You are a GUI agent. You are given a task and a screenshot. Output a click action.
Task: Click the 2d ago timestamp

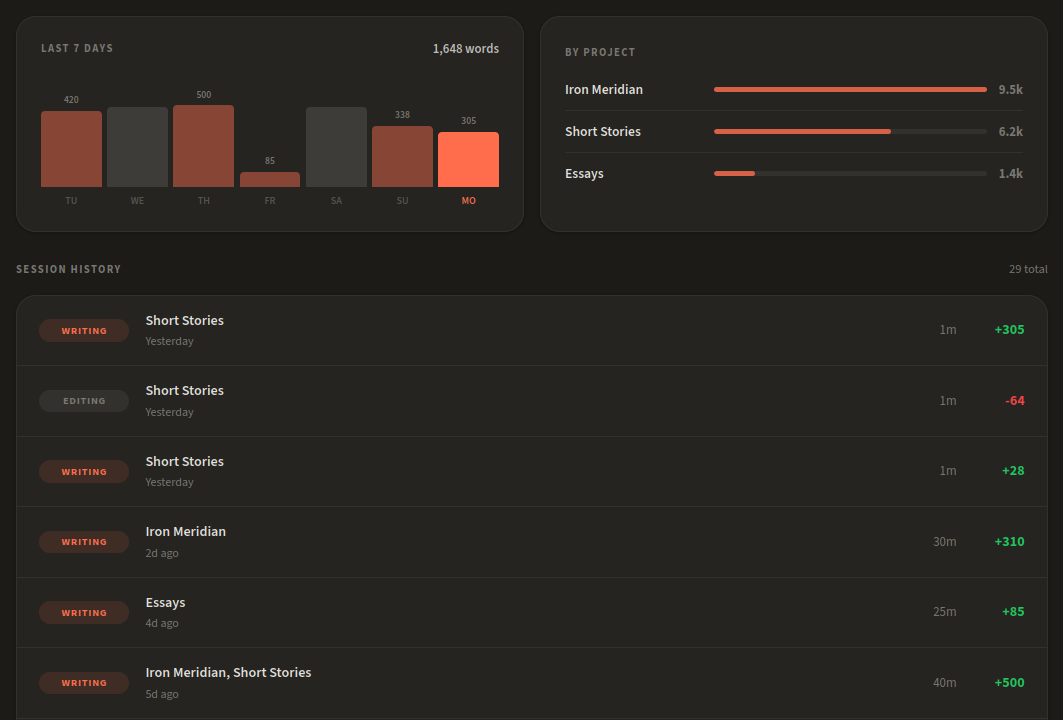[x=161, y=553]
